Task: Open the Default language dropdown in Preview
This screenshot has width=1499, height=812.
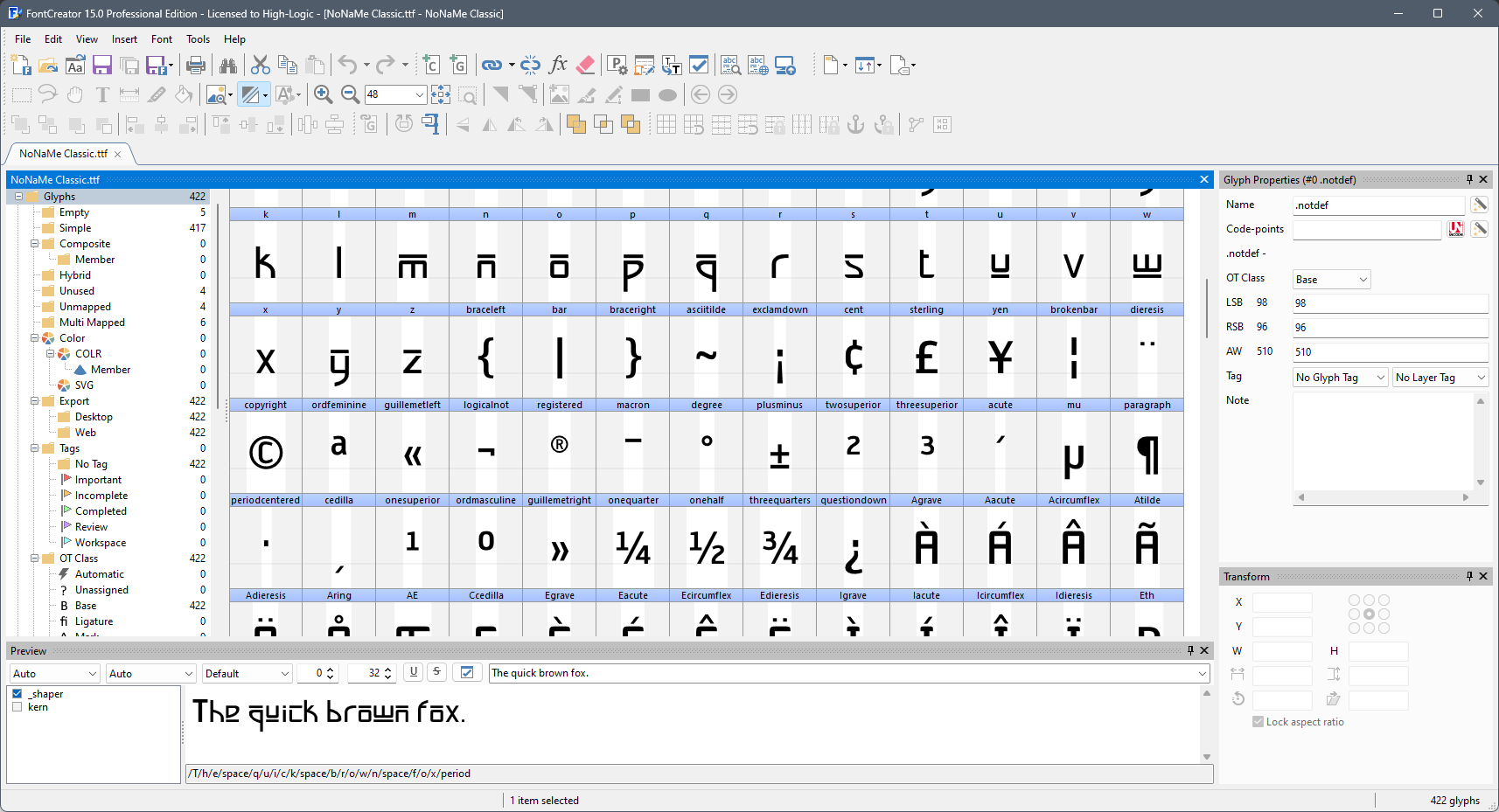Action: [247, 673]
